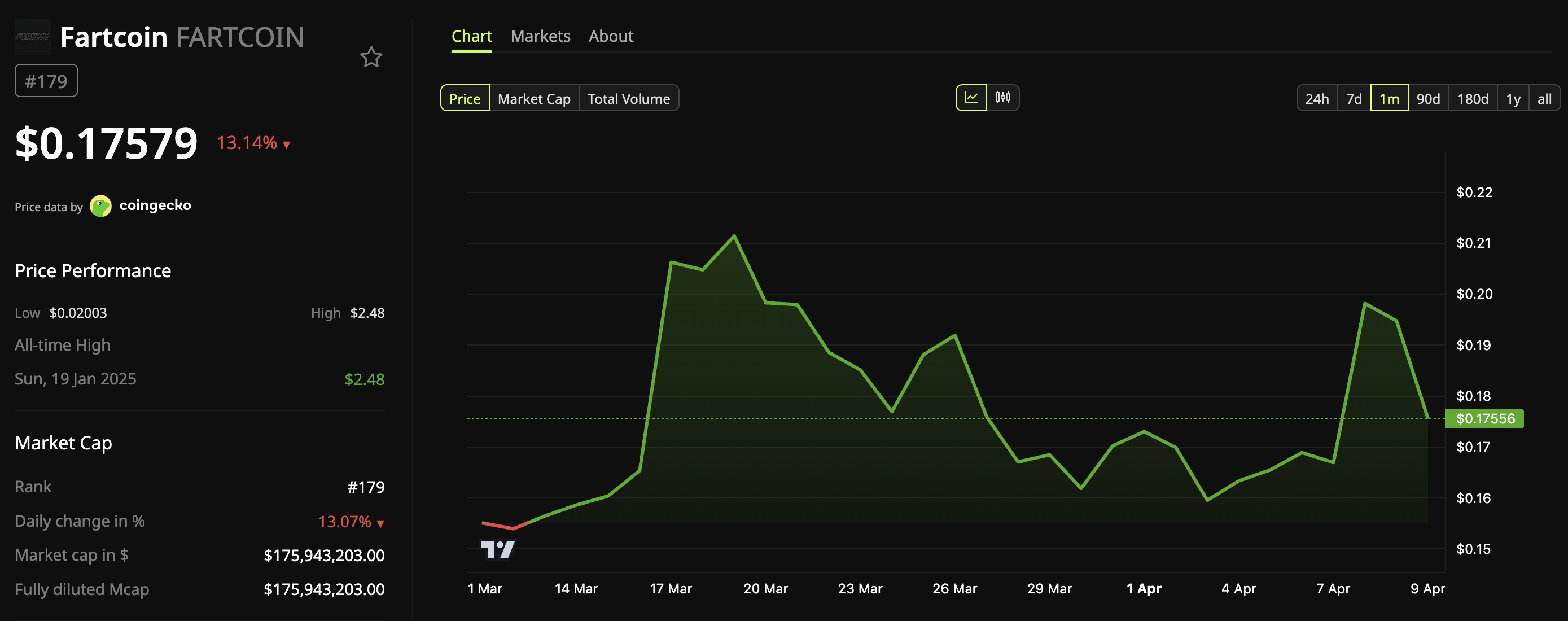1568x621 pixels.
Task: Click the green $0.17556 current price marker
Action: coord(1484,418)
